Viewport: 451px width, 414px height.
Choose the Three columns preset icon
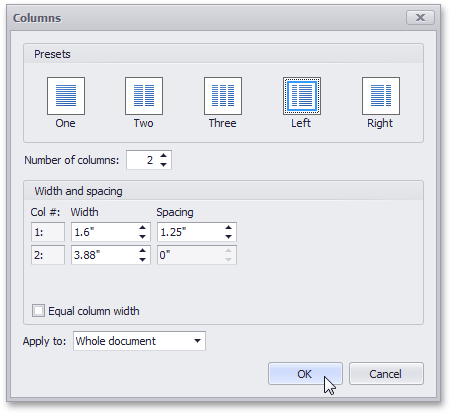click(223, 96)
